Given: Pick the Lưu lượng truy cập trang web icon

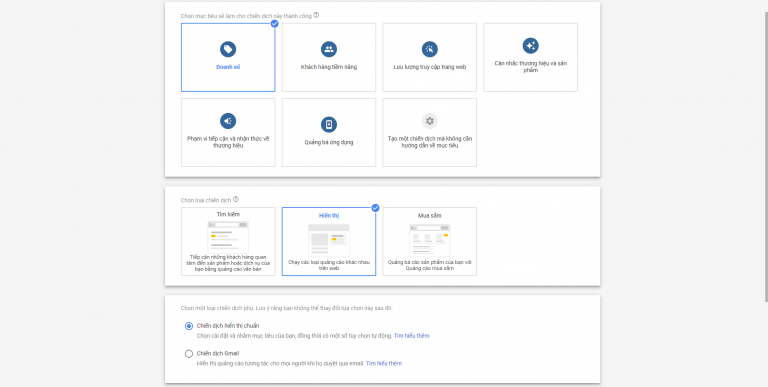Looking at the screenshot, I should coord(430,49).
